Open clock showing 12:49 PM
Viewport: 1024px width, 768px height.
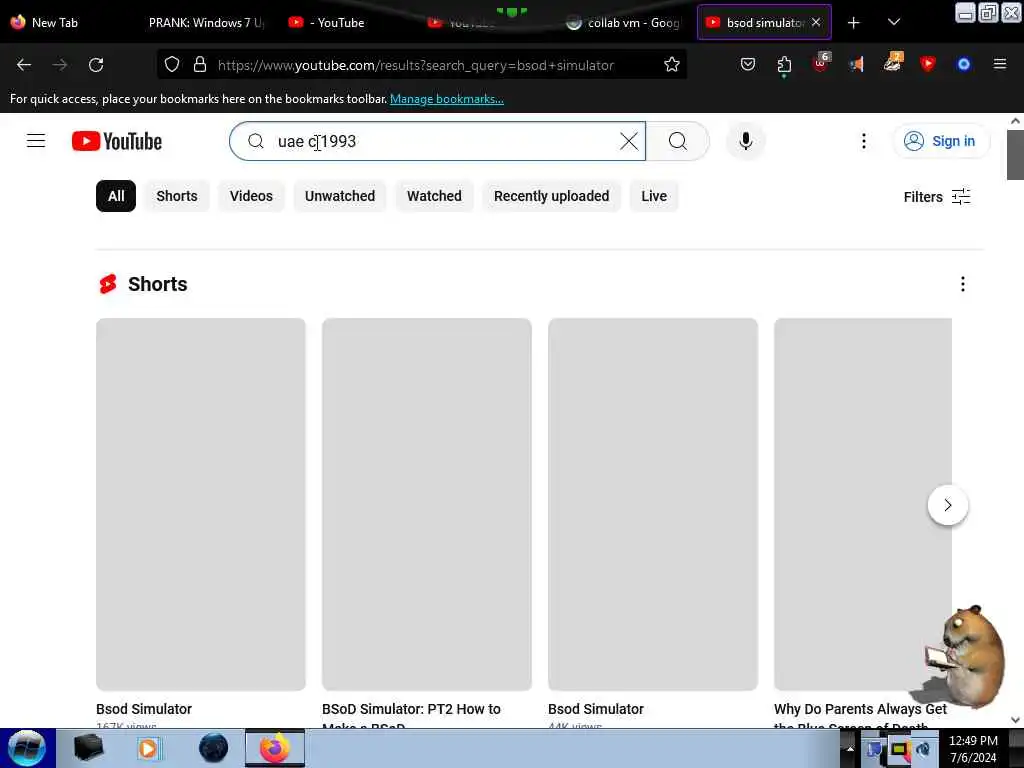click(x=973, y=748)
